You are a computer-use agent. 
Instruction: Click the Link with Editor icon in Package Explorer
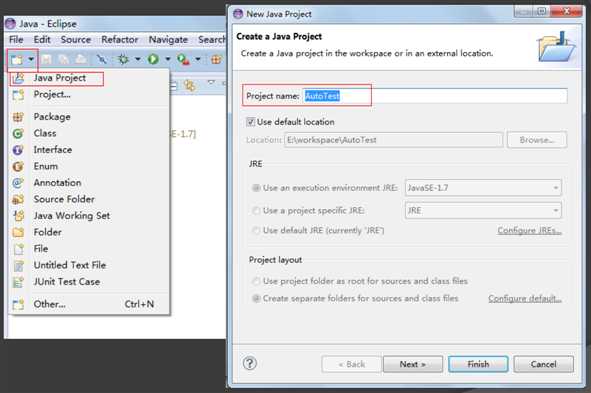pyautogui.click(x=190, y=86)
